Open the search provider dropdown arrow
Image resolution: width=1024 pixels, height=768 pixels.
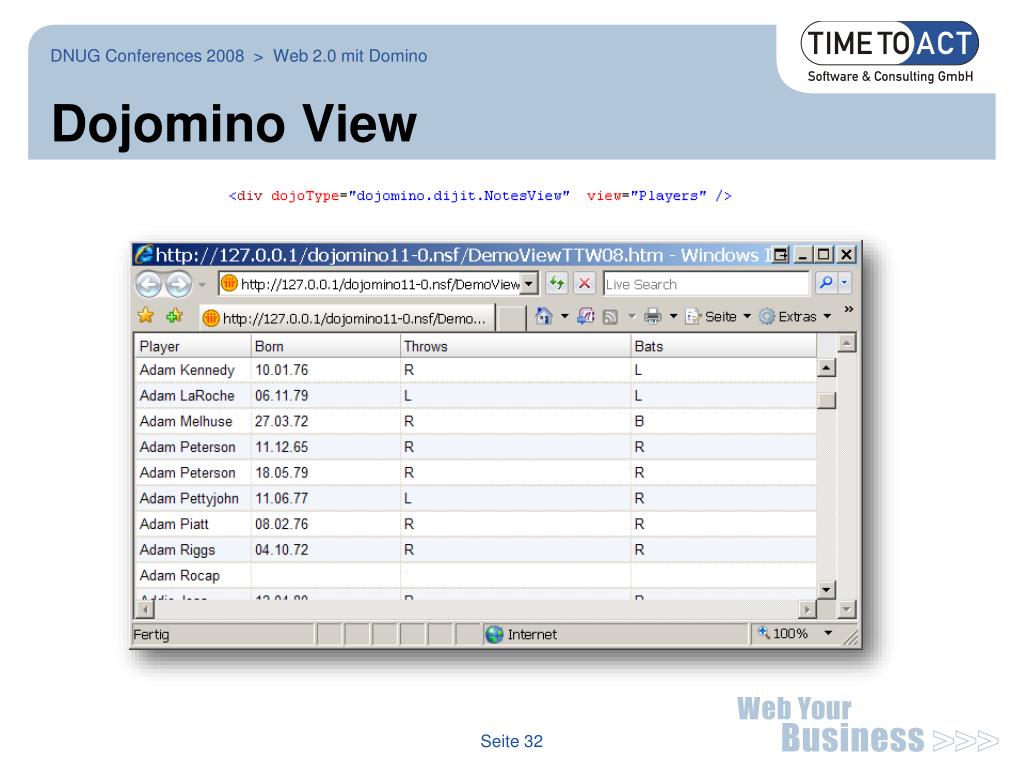(844, 283)
